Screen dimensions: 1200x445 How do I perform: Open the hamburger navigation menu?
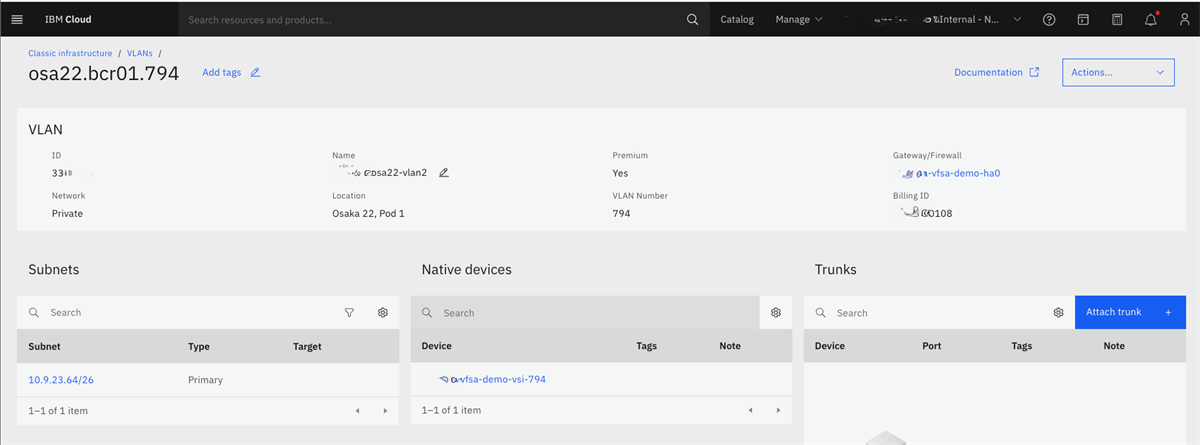(16, 19)
